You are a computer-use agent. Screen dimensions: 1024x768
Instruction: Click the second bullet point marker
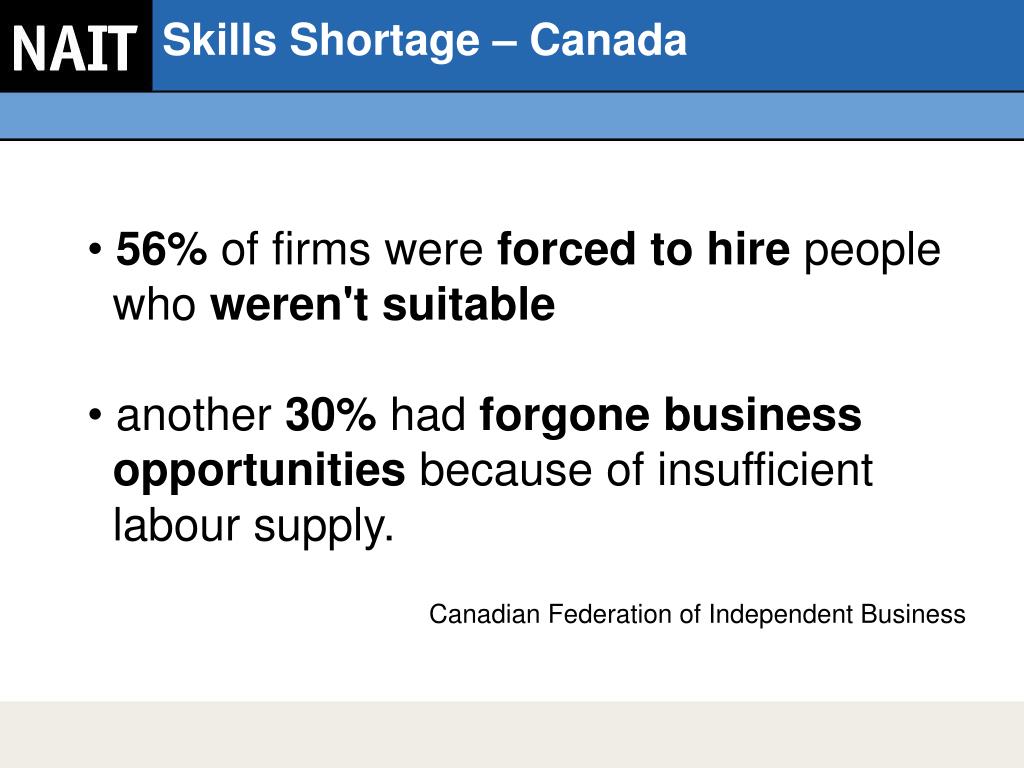[x=95, y=415]
